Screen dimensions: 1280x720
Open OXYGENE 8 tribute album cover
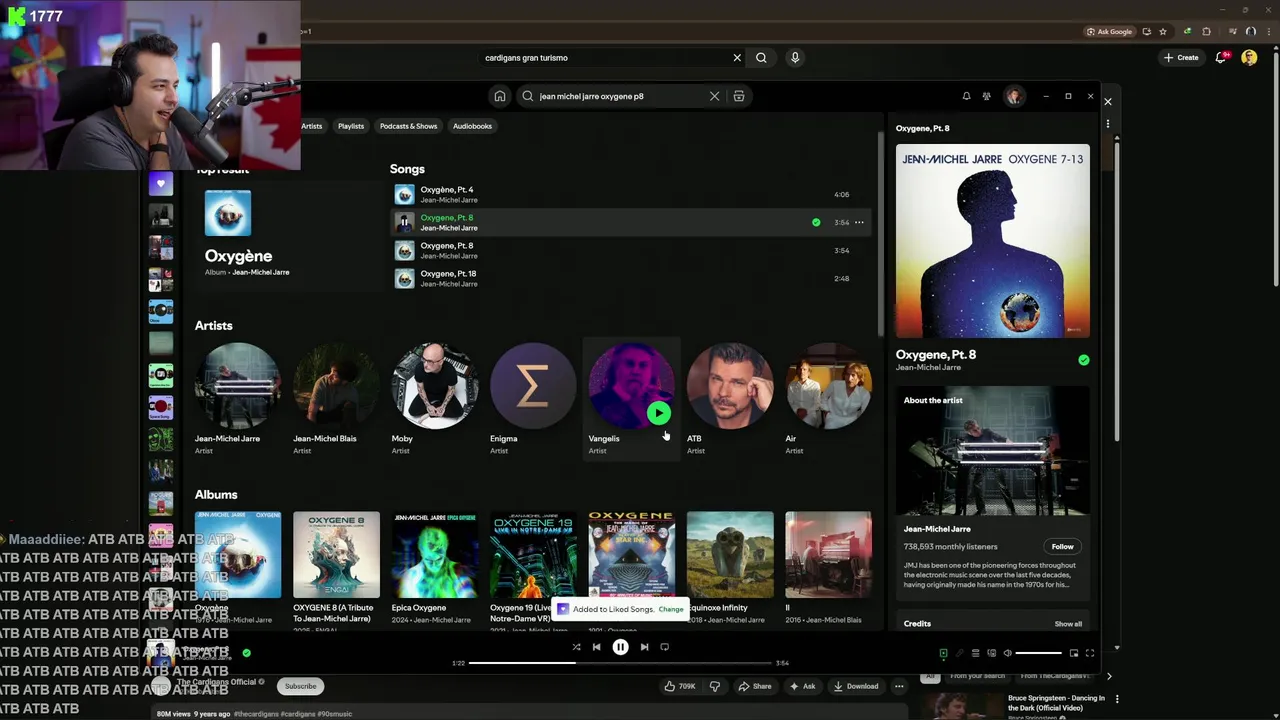(336, 555)
